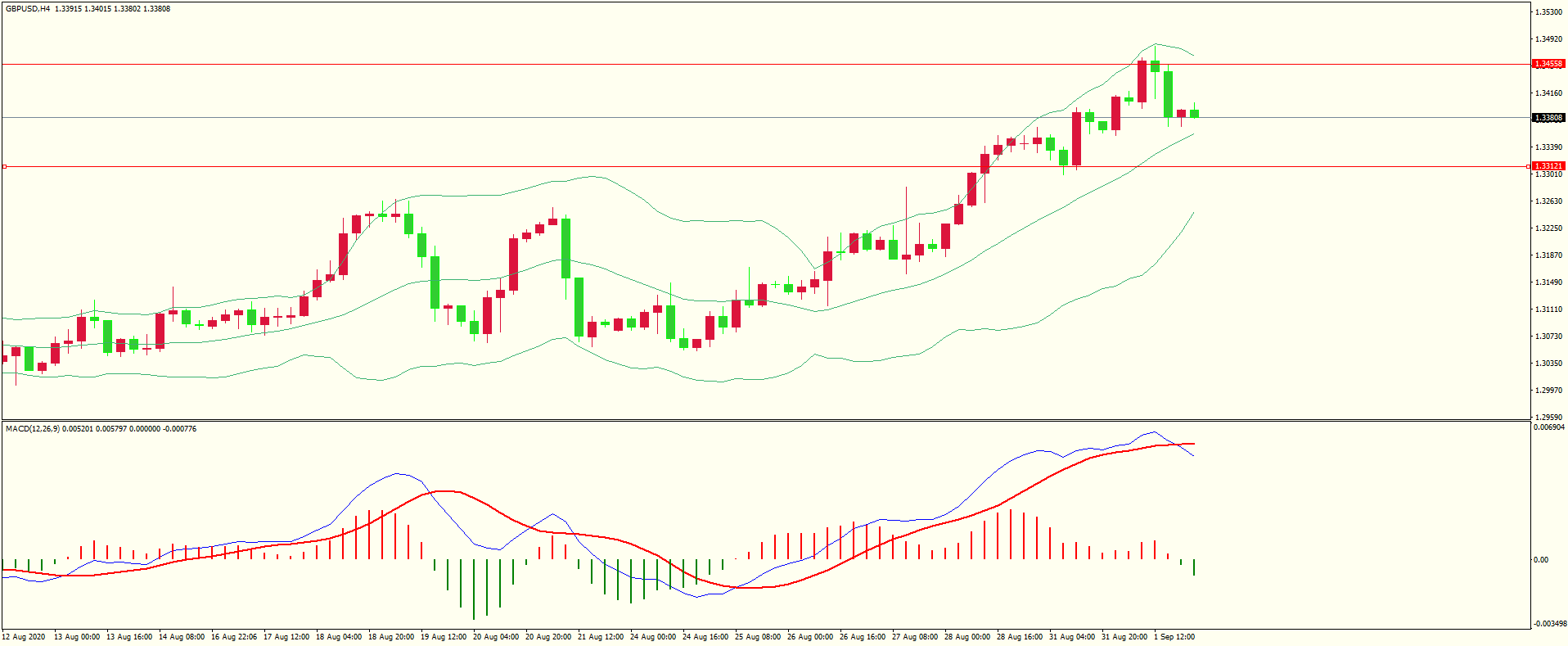Click the 28 Aug 16:00 time label

click(x=1020, y=637)
